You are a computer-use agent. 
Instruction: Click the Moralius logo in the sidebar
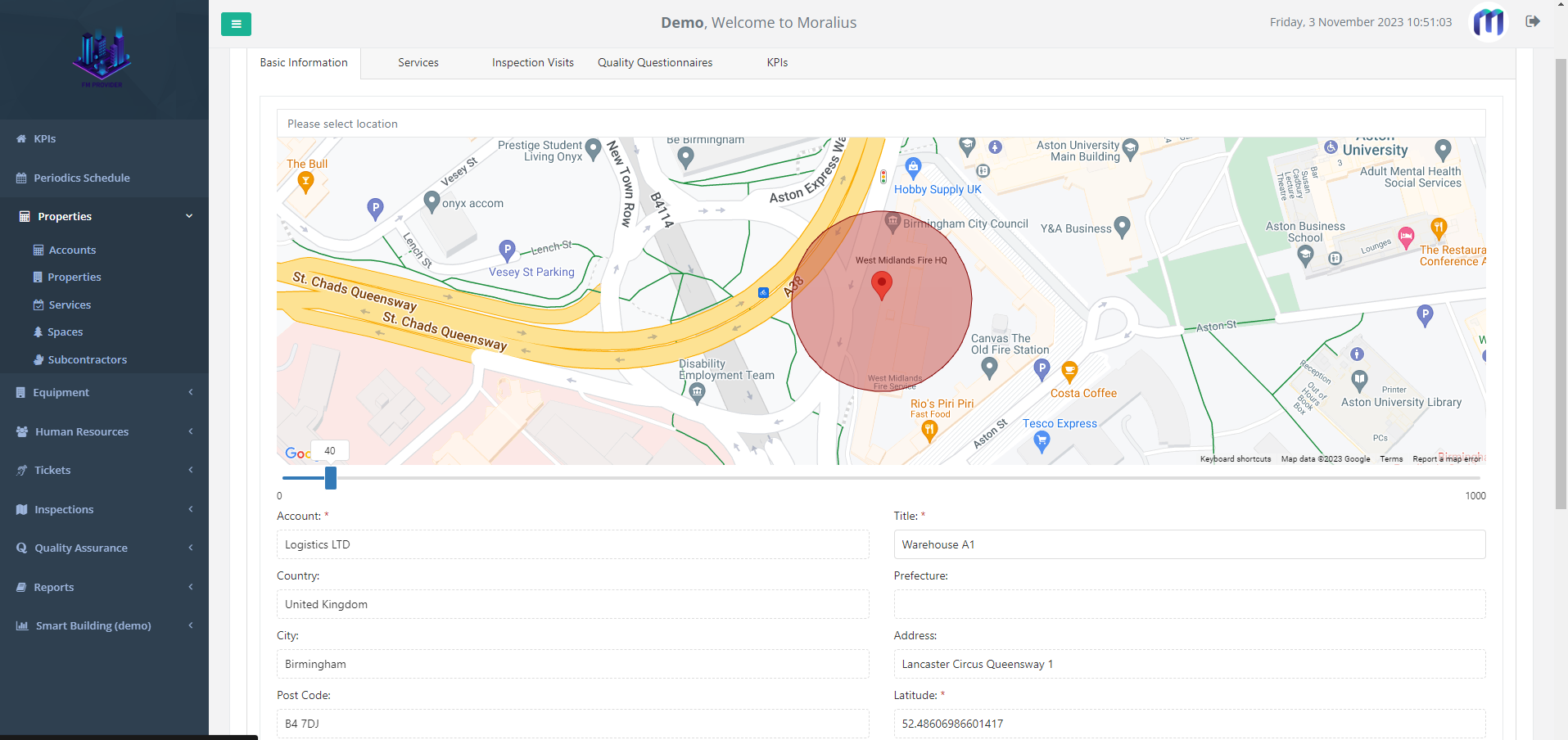(x=102, y=59)
